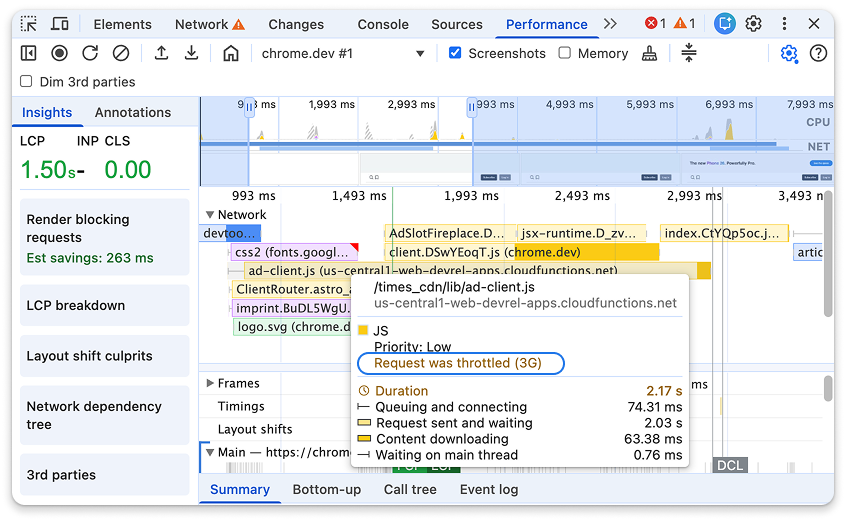The width and height of the screenshot is (854, 522).
Task: Clear the performance recording
Action: click(x=121, y=54)
